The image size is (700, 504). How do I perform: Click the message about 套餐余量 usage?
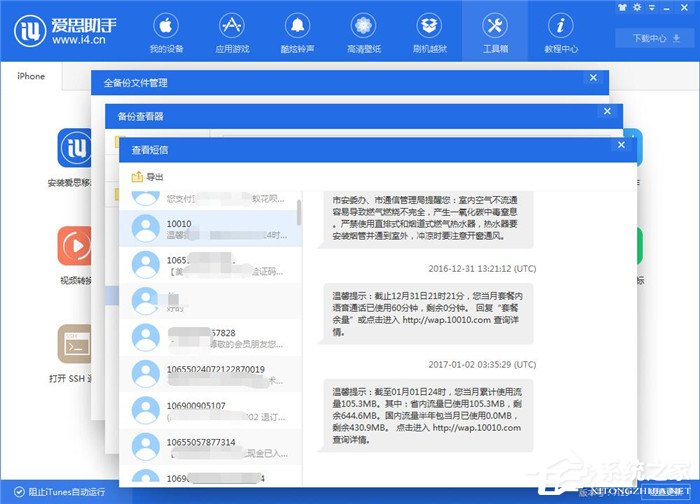pyautogui.click(x=428, y=314)
